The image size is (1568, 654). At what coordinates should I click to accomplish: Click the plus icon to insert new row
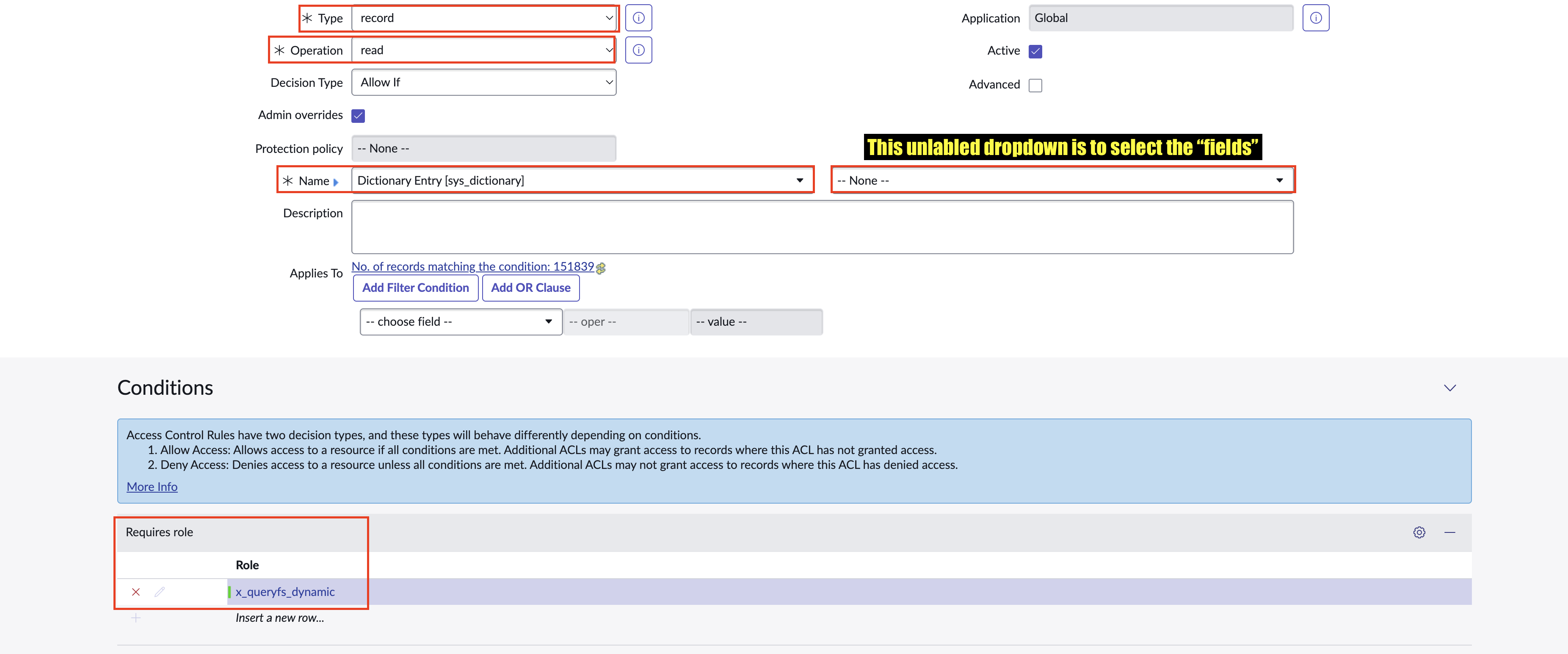(x=136, y=618)
